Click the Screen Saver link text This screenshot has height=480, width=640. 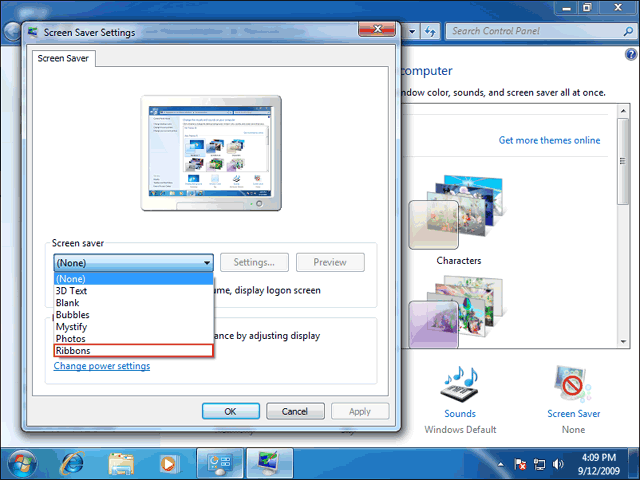click(573, 413)
